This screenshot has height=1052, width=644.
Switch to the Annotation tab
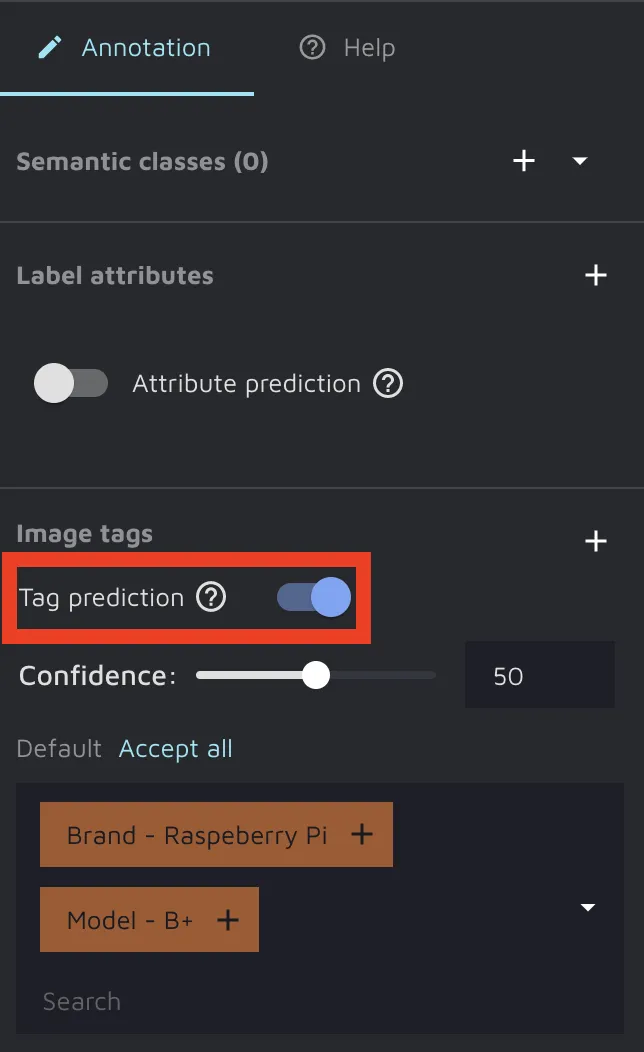[126, 47]
